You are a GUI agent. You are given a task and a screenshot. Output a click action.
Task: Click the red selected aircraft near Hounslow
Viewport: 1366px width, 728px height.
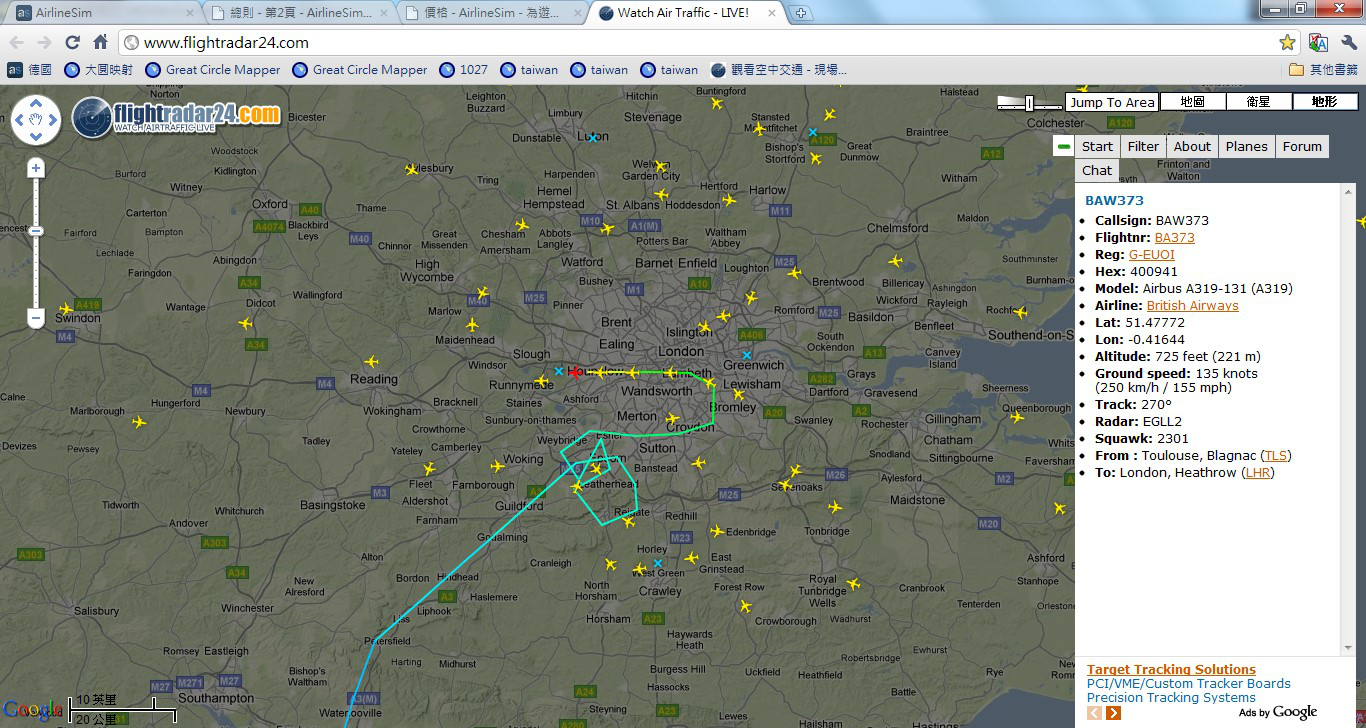pyautogui.click(x=576, y=373)
